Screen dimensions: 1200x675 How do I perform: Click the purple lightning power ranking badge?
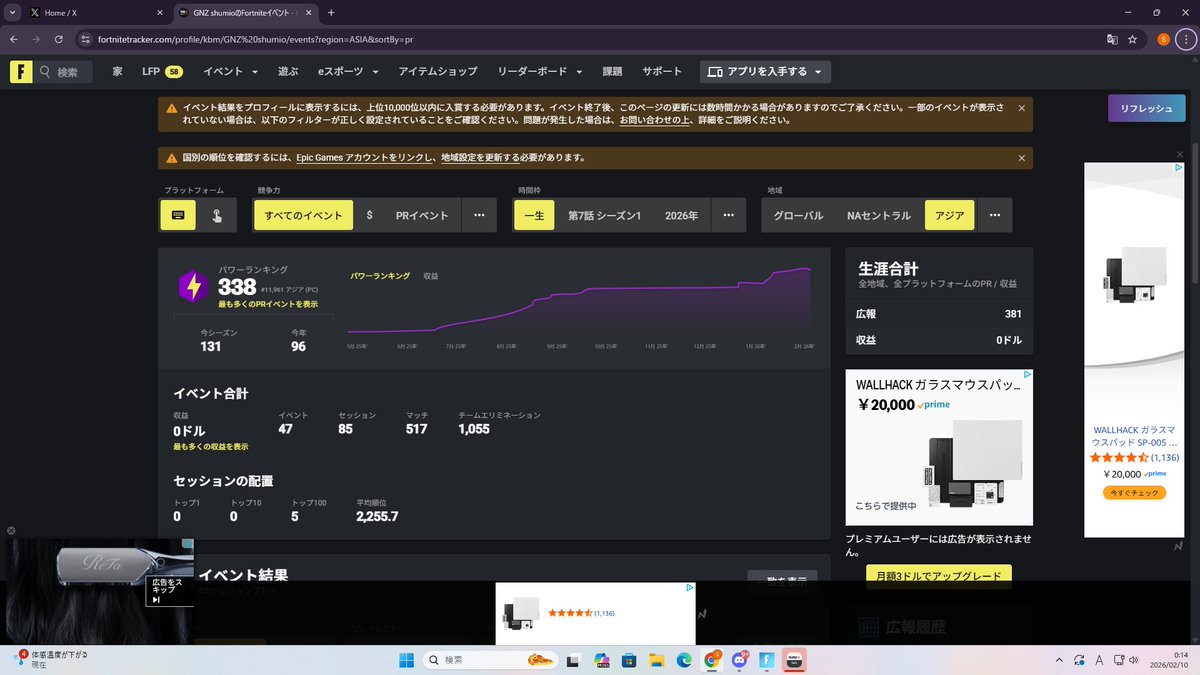pyautogui.click(x=192, y=286)
